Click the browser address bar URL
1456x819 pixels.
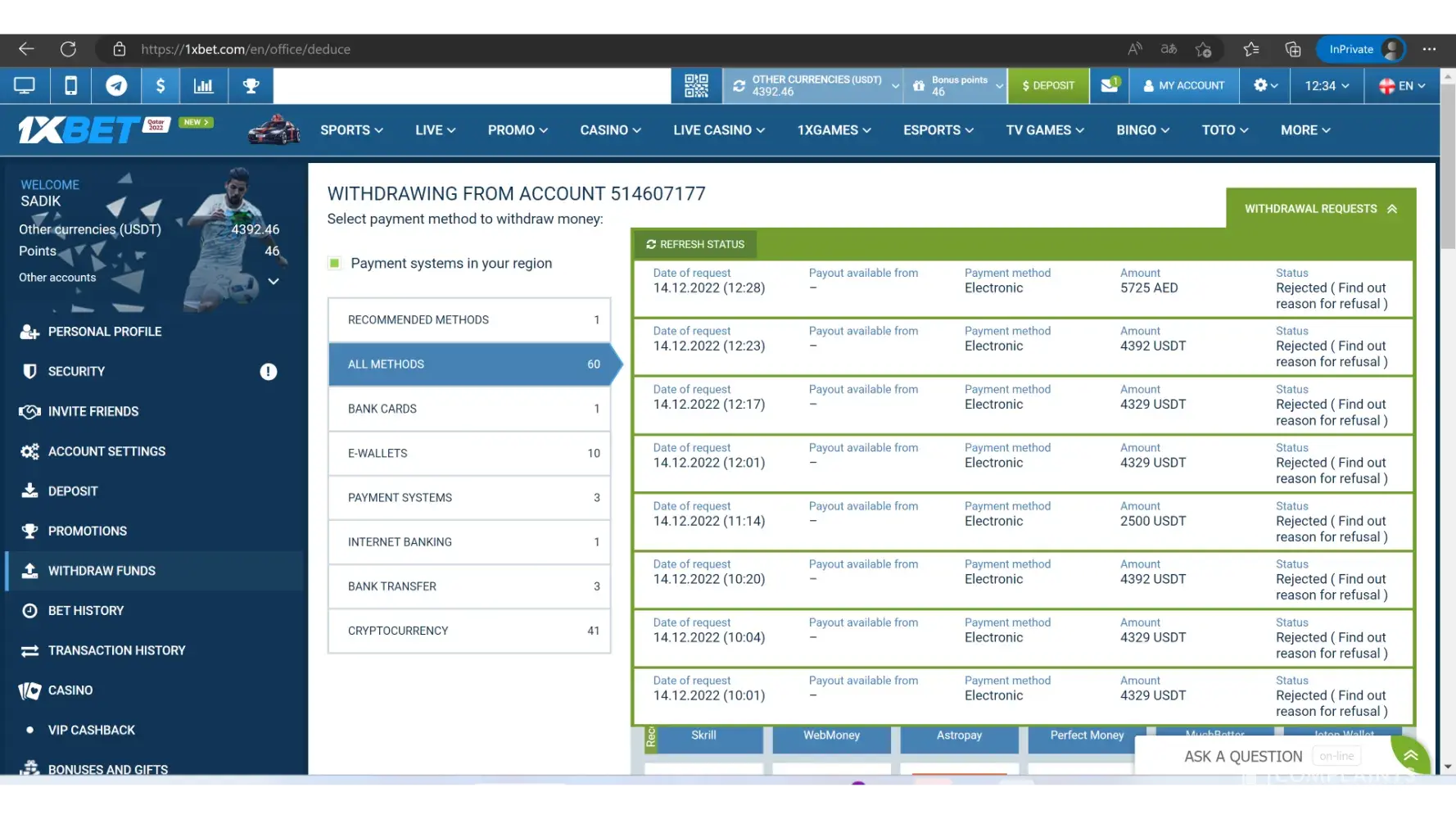246,49
